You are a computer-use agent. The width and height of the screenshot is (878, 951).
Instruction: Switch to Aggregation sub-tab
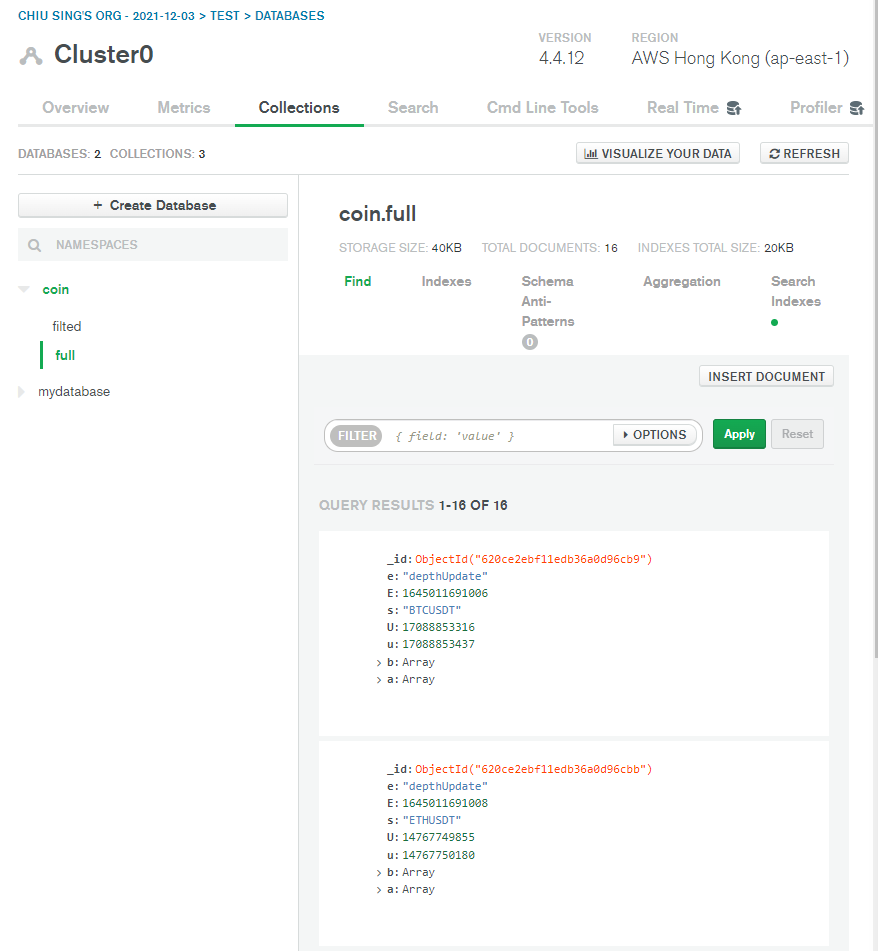coord(682,281)
